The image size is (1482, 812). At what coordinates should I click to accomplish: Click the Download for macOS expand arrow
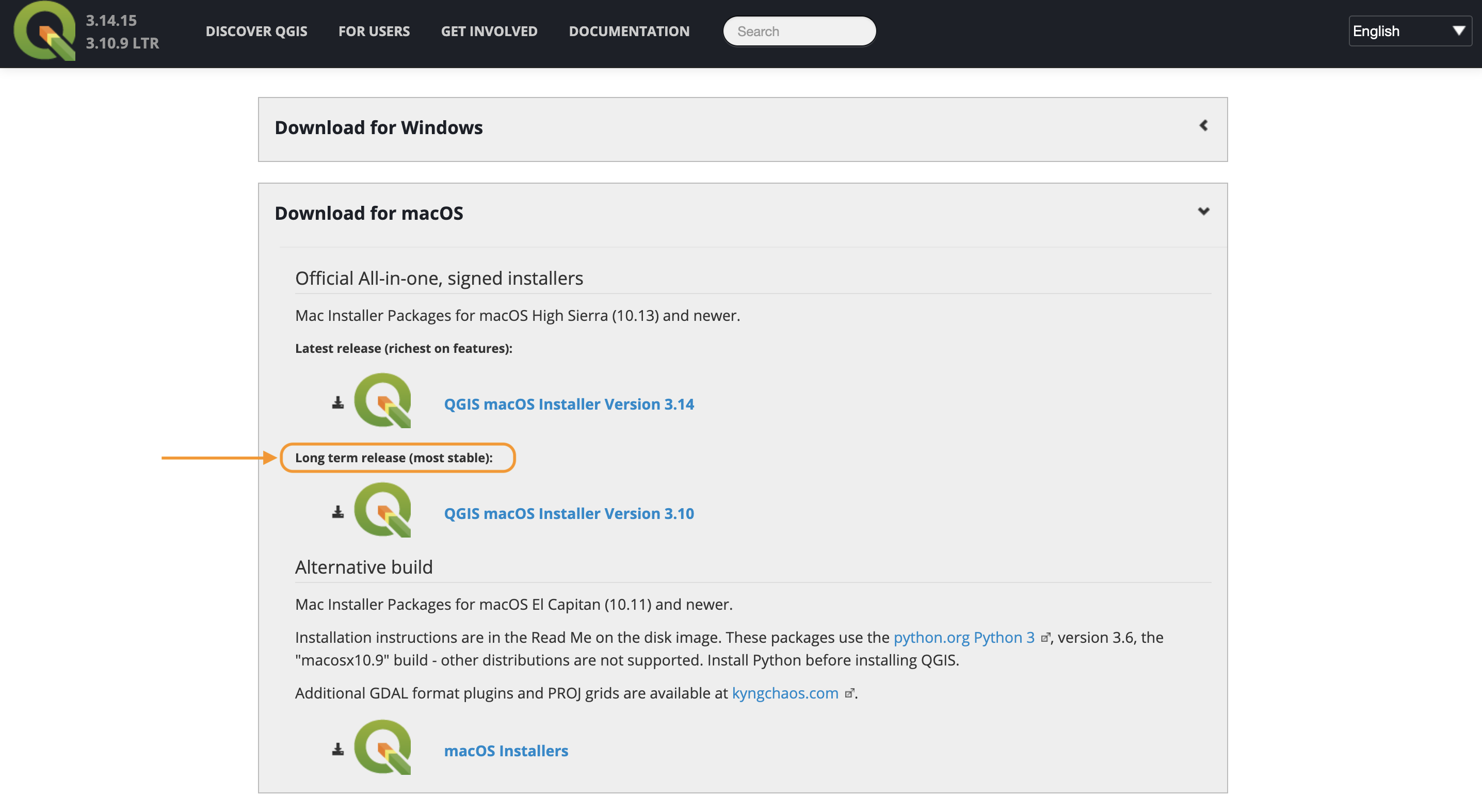[x=1204, y=211]
